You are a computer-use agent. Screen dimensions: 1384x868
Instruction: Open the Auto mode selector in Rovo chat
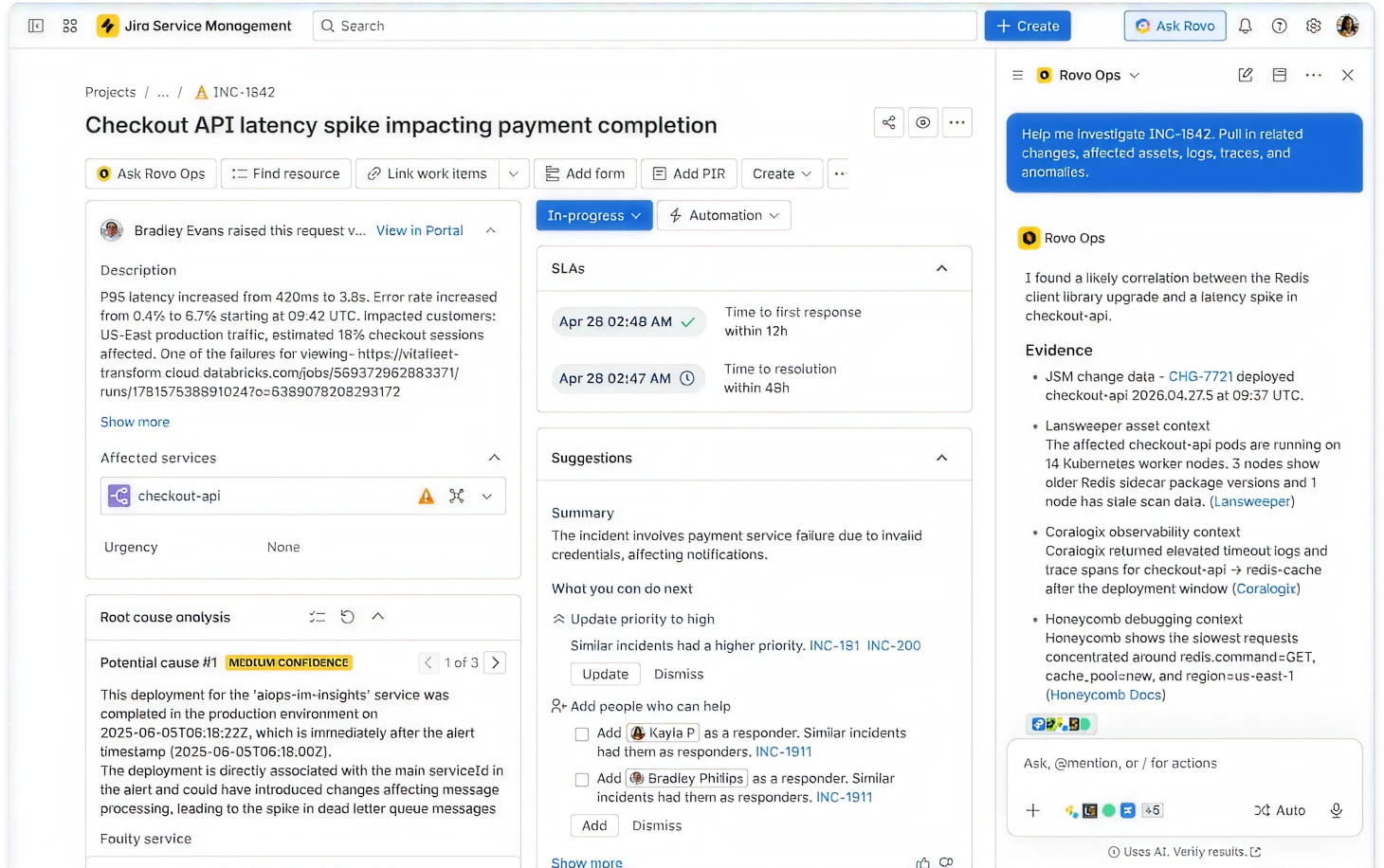(1280, 810)
